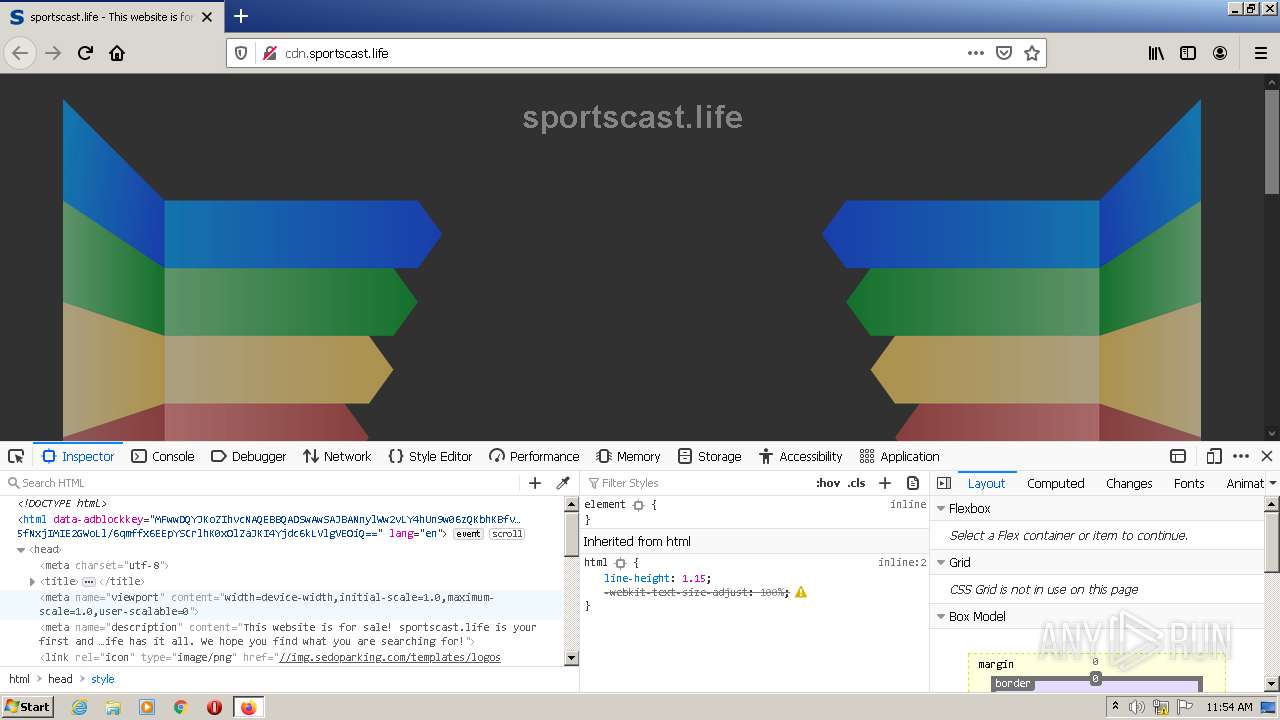
Task: Collapse the Flexbox section
Action: pyautogui.click(x=940, y=509)
